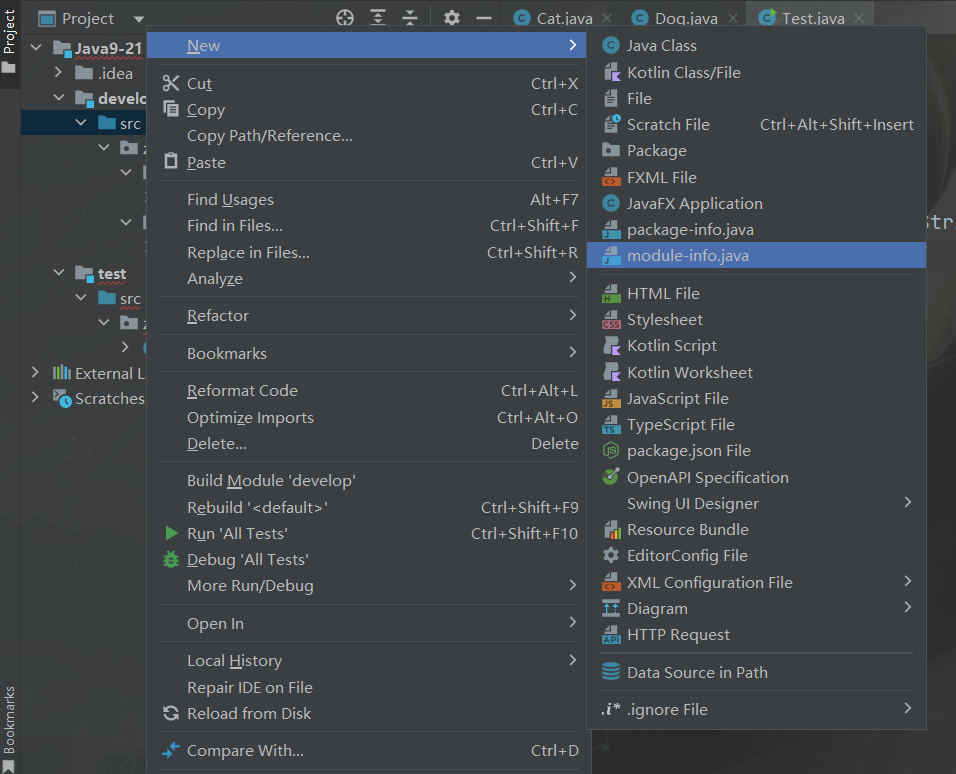Click Reload from Disk option

pyautogui.click(x=248, y=714)
